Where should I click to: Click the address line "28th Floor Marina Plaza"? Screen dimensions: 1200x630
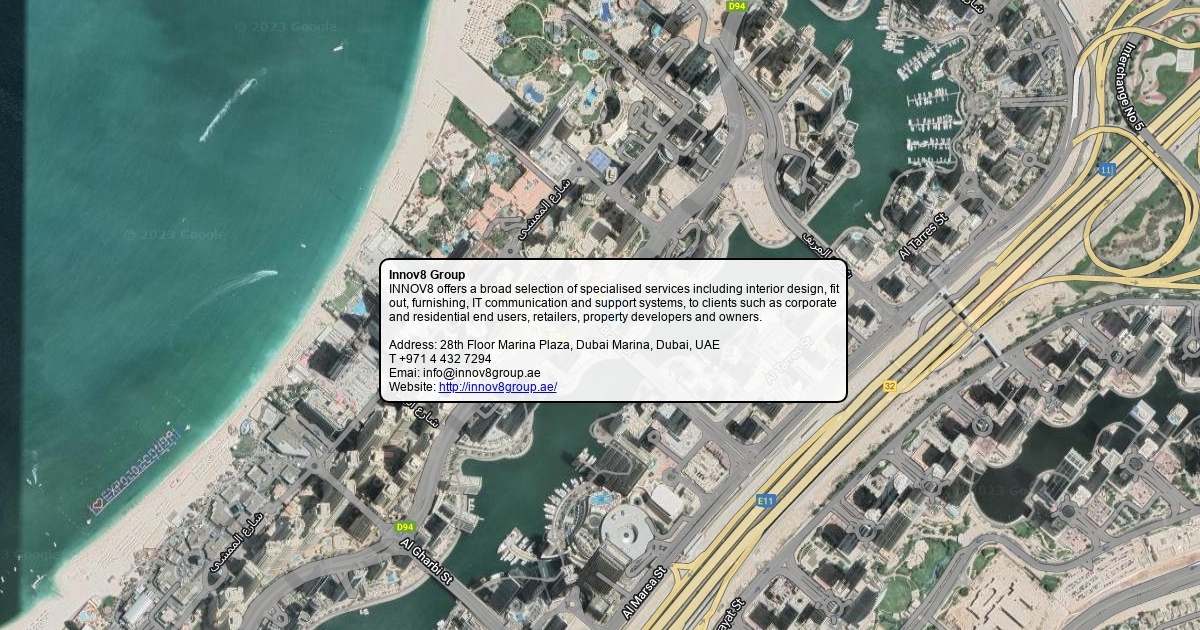(554, 345)
